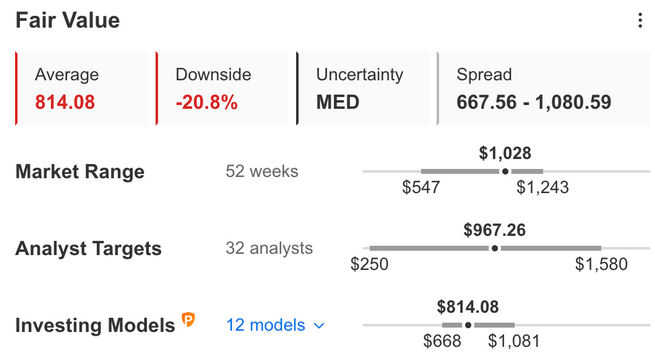
Task: Click the $1,243 52-week high value
Action: [x=543, y=187]
